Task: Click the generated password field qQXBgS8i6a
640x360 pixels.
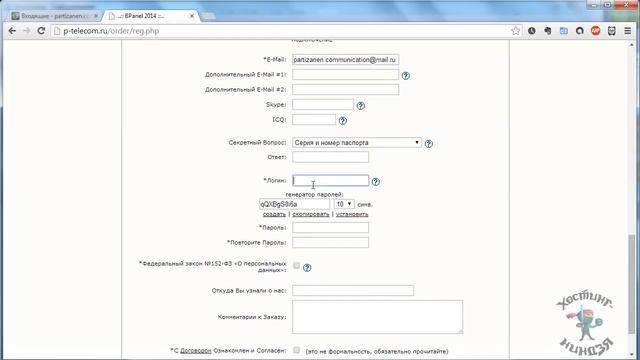Action: click(x=294, y=204)
